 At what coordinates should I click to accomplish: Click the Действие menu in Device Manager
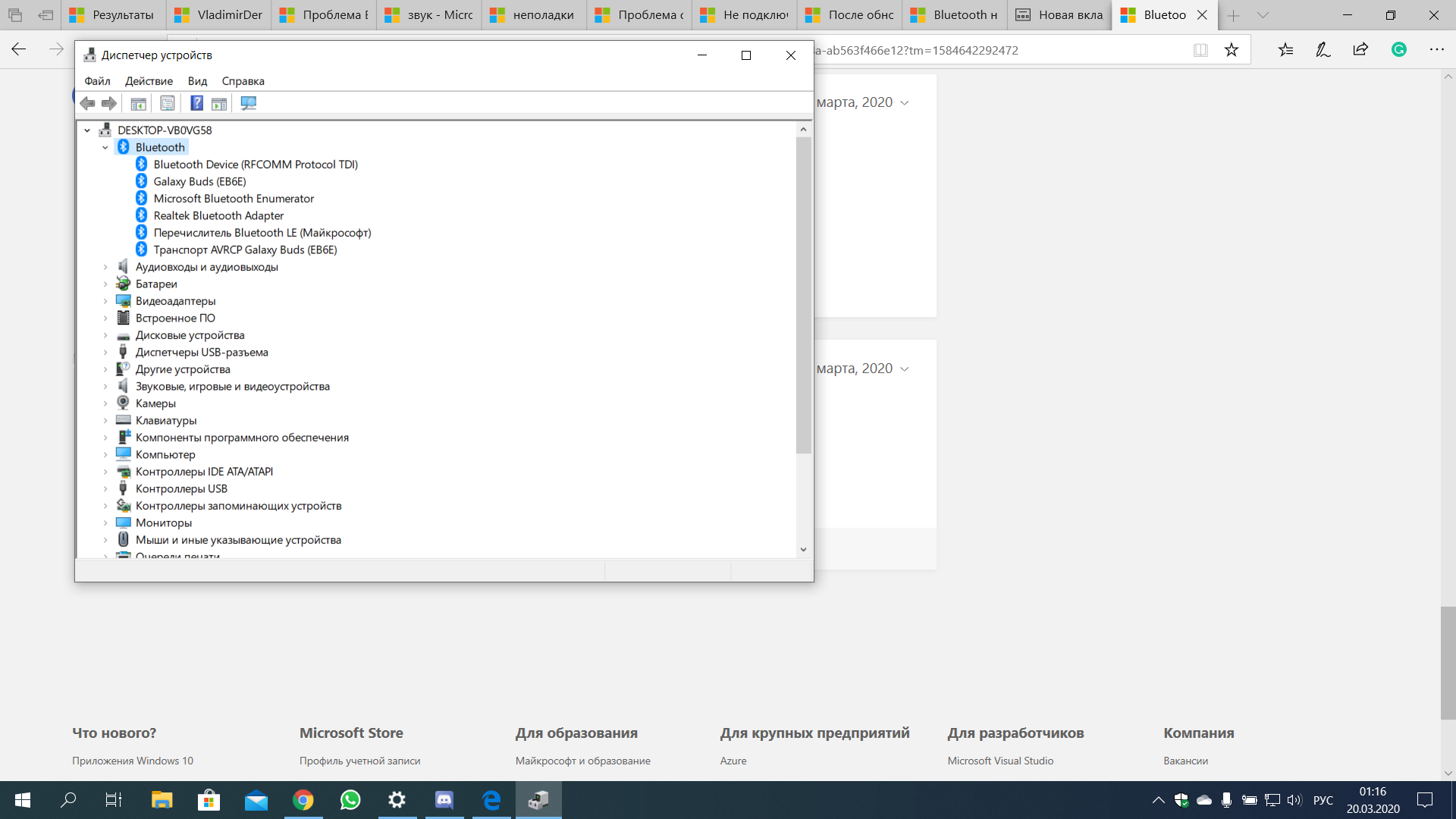149,80
